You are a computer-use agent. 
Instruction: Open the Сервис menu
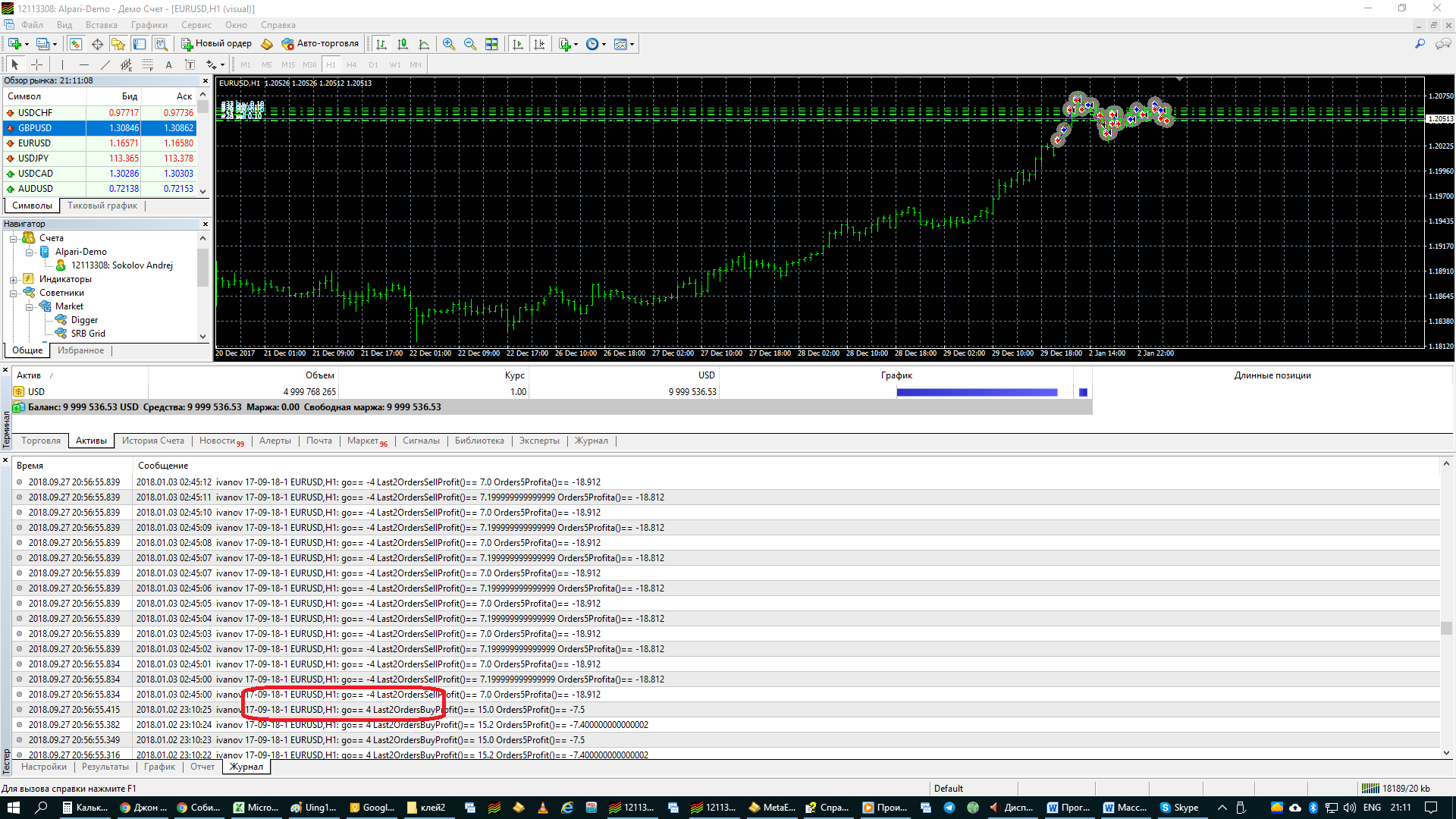196,25
